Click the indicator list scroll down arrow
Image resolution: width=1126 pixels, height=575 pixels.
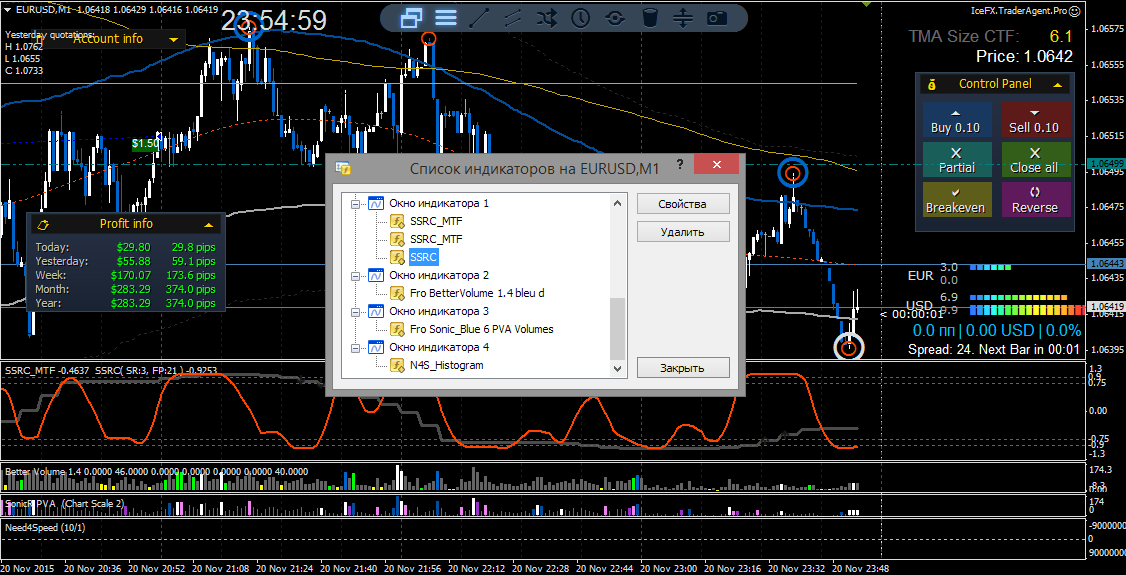617,368
